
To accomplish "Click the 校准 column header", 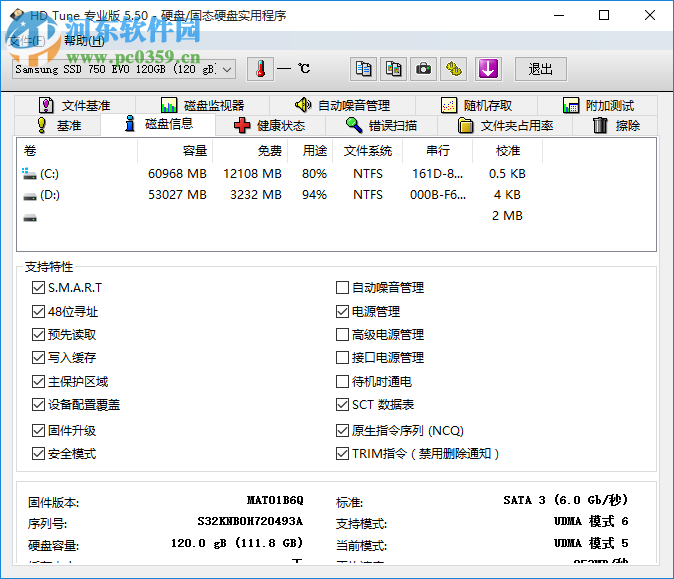I will (x=508, y=151).
